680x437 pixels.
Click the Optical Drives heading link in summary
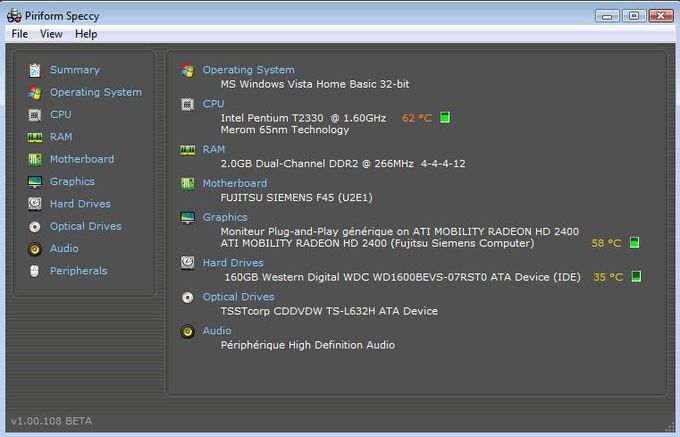click(x=238, y=297)
